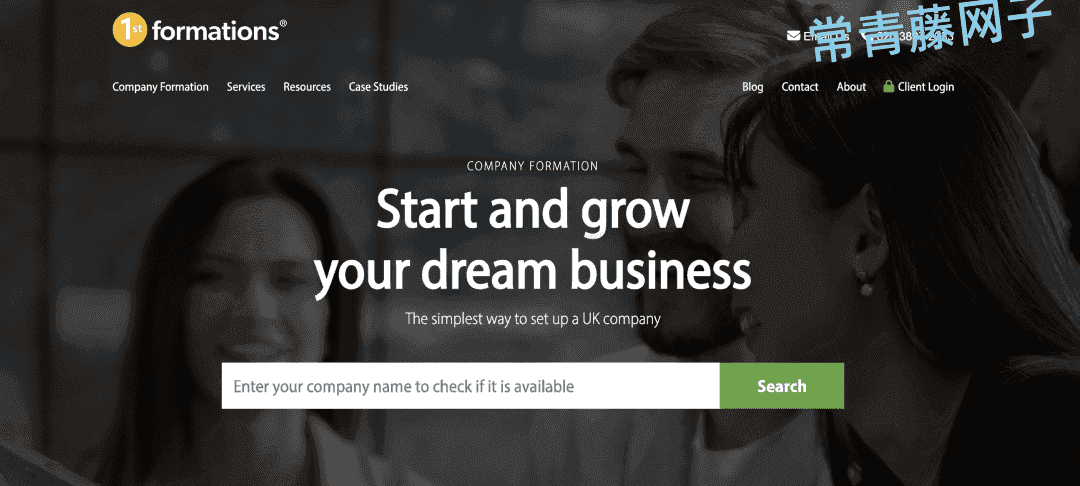Click the Email us link
1080x486 pixels.
(826, 36)
